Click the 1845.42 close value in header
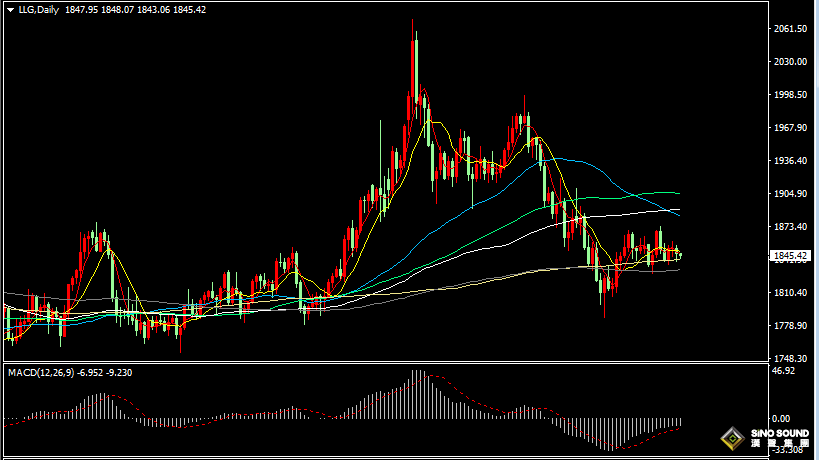This screenshot has height=460, width=819. tap(189, 10)
